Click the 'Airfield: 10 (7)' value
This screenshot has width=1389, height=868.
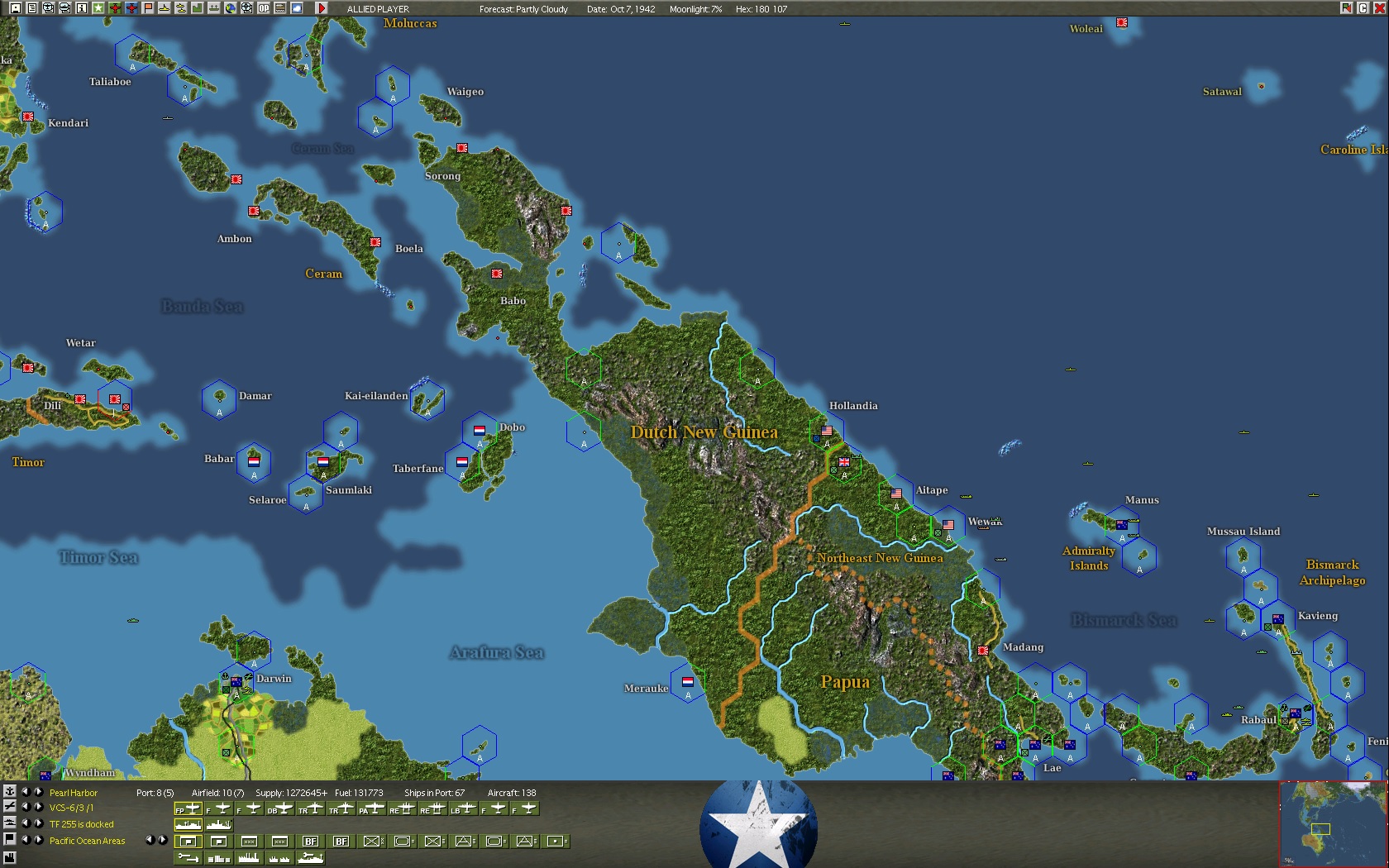point(217,793)
